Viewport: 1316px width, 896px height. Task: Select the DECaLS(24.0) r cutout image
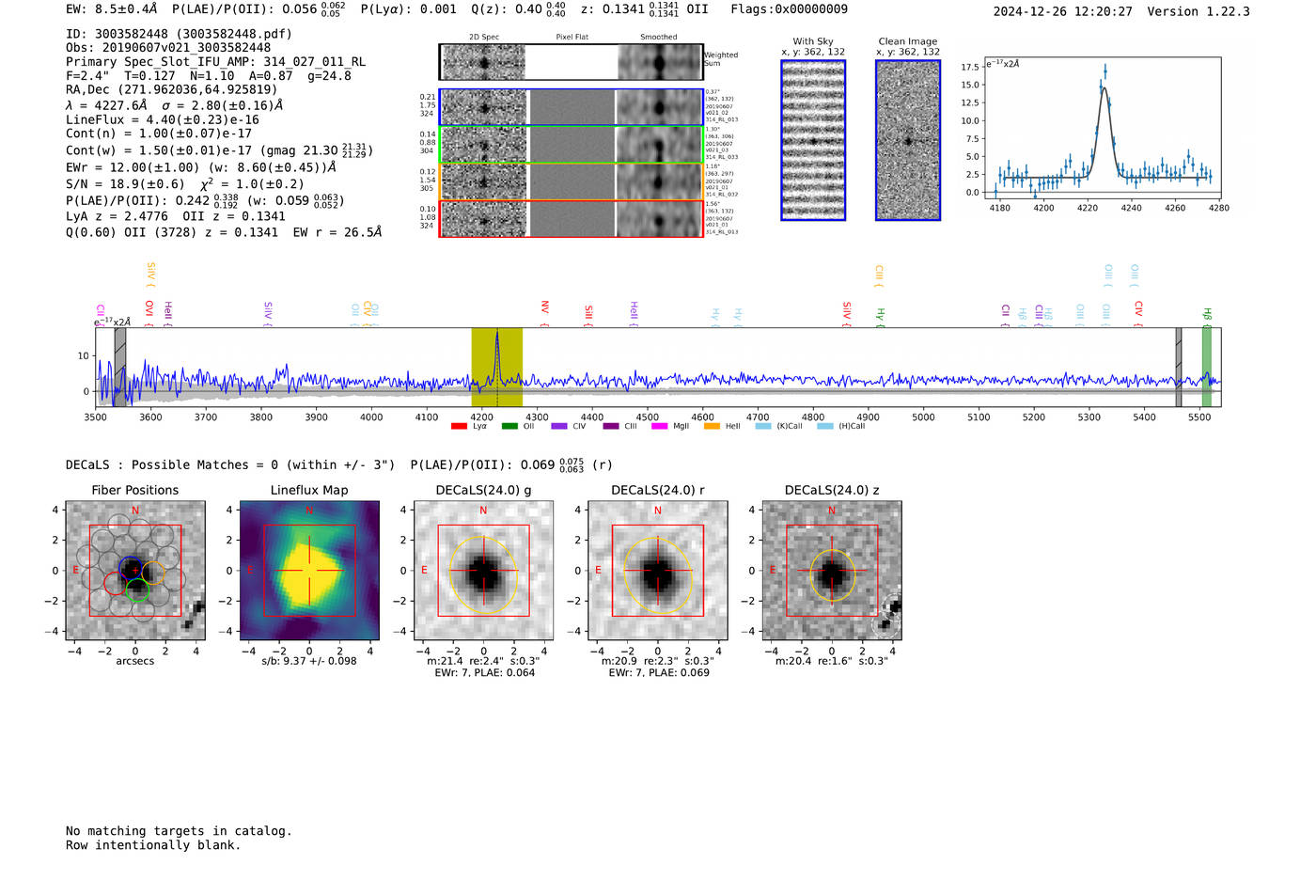pyautogui.click(x=658, y=571)
